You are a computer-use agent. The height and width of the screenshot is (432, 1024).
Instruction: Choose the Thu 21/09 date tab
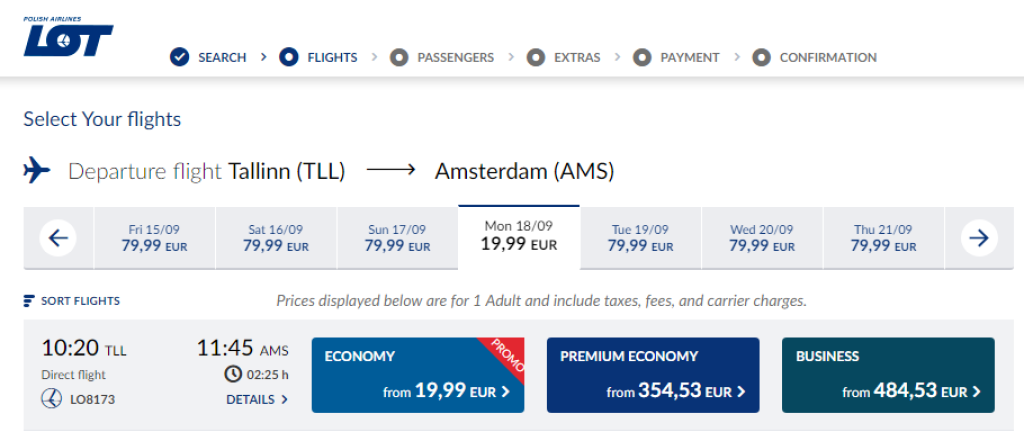coord(883,238)
